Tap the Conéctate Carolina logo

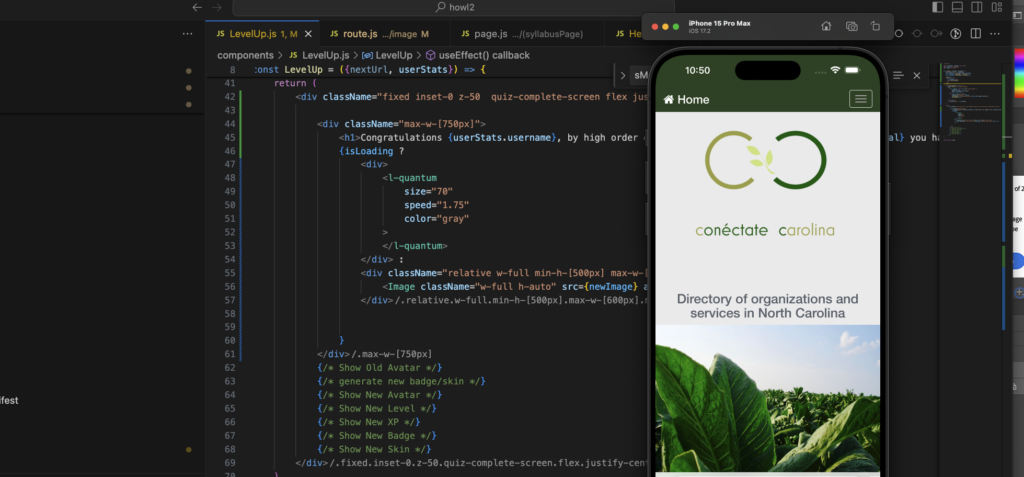coord(765,184)
